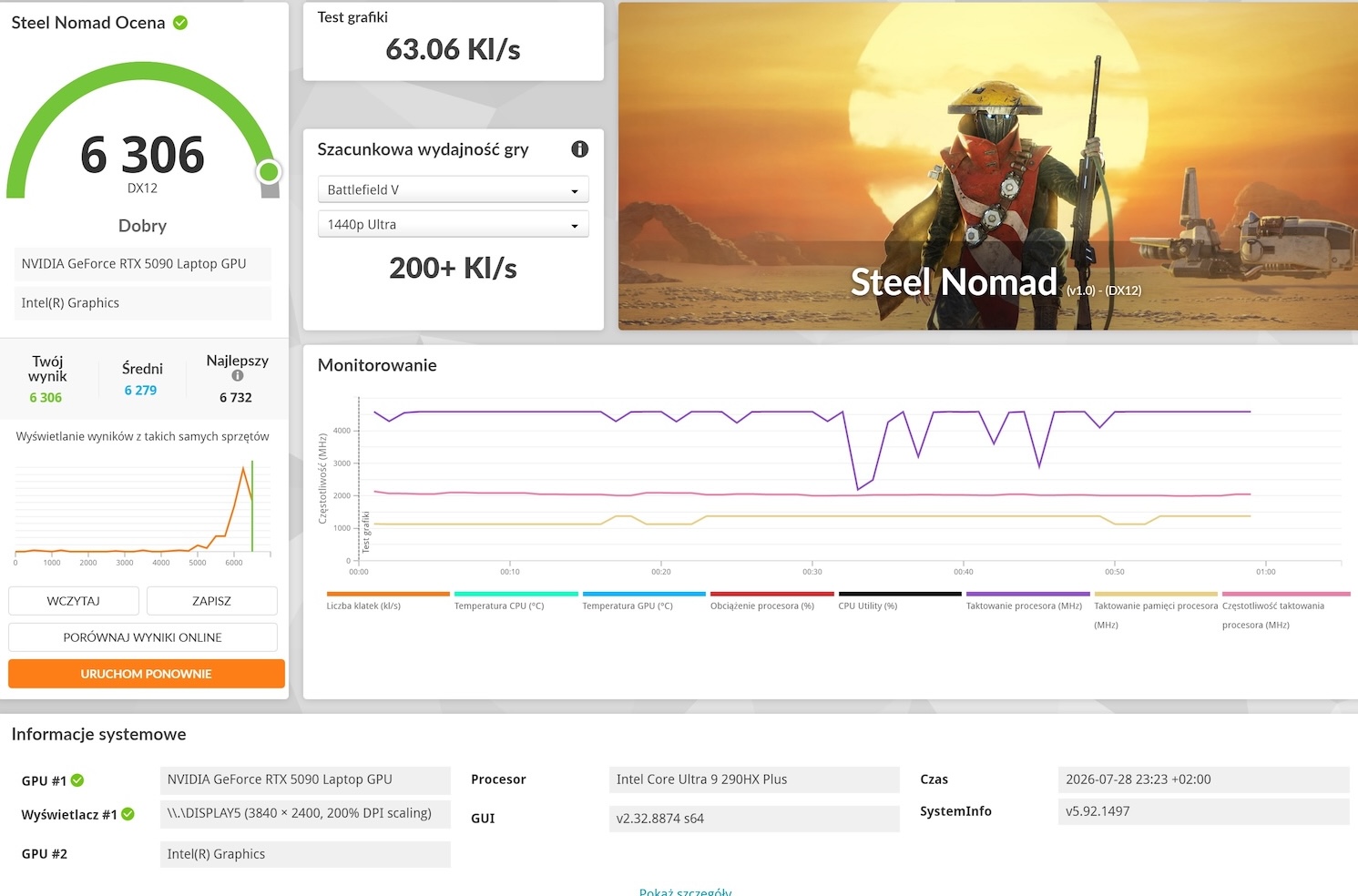
Task: Toggle the Temperatura GPU (°C) legend series
Action: [x=644, y=601]
